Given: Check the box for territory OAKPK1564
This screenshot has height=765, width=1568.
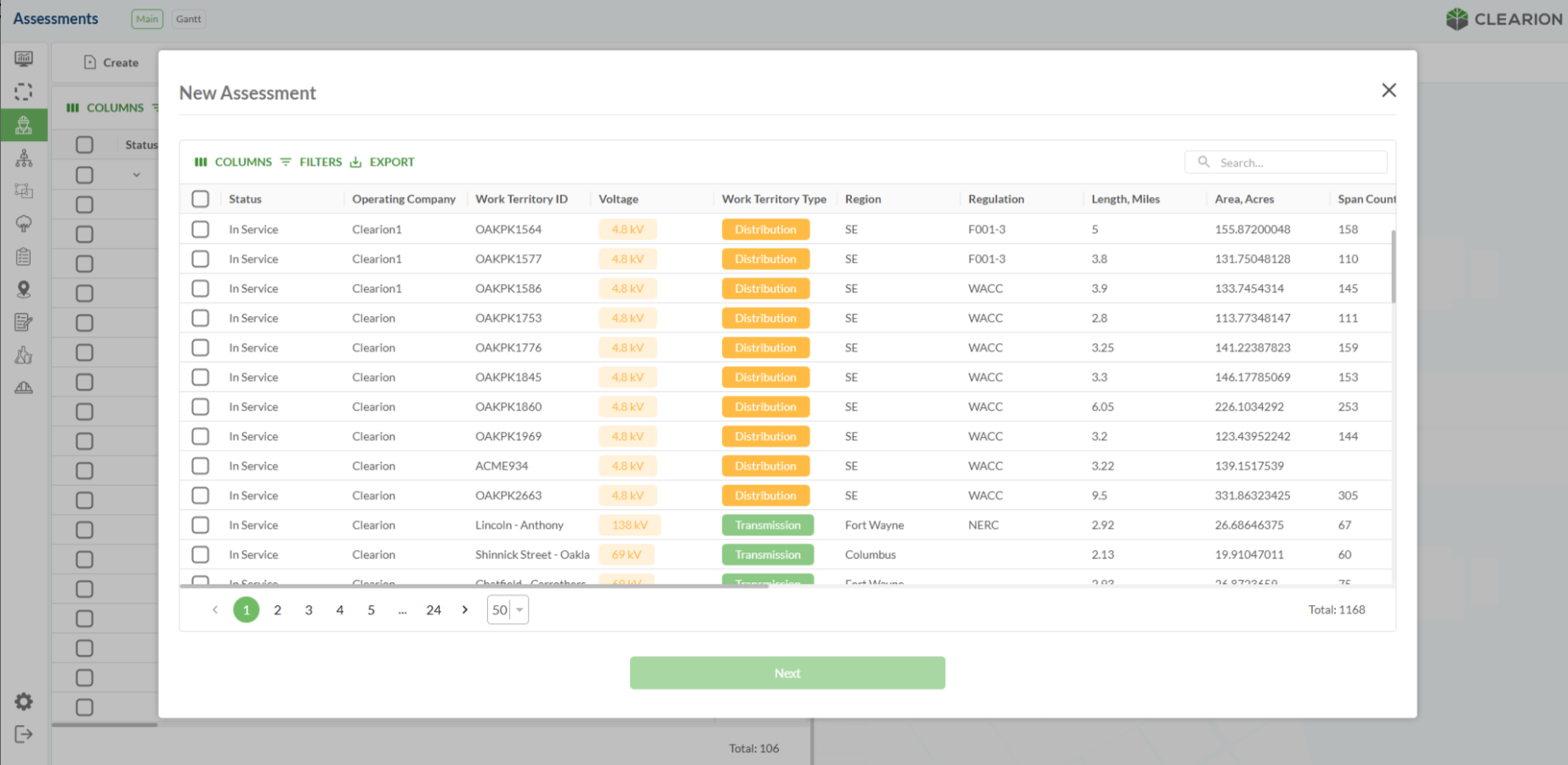Looking at the screenshot, I should coord(201,229).
